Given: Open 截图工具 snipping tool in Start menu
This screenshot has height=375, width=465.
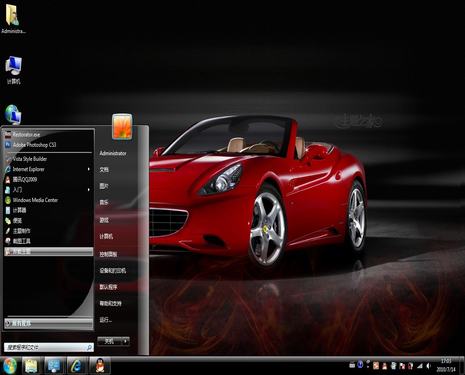Looking at the screenshot, I should (x=49, y=241).
